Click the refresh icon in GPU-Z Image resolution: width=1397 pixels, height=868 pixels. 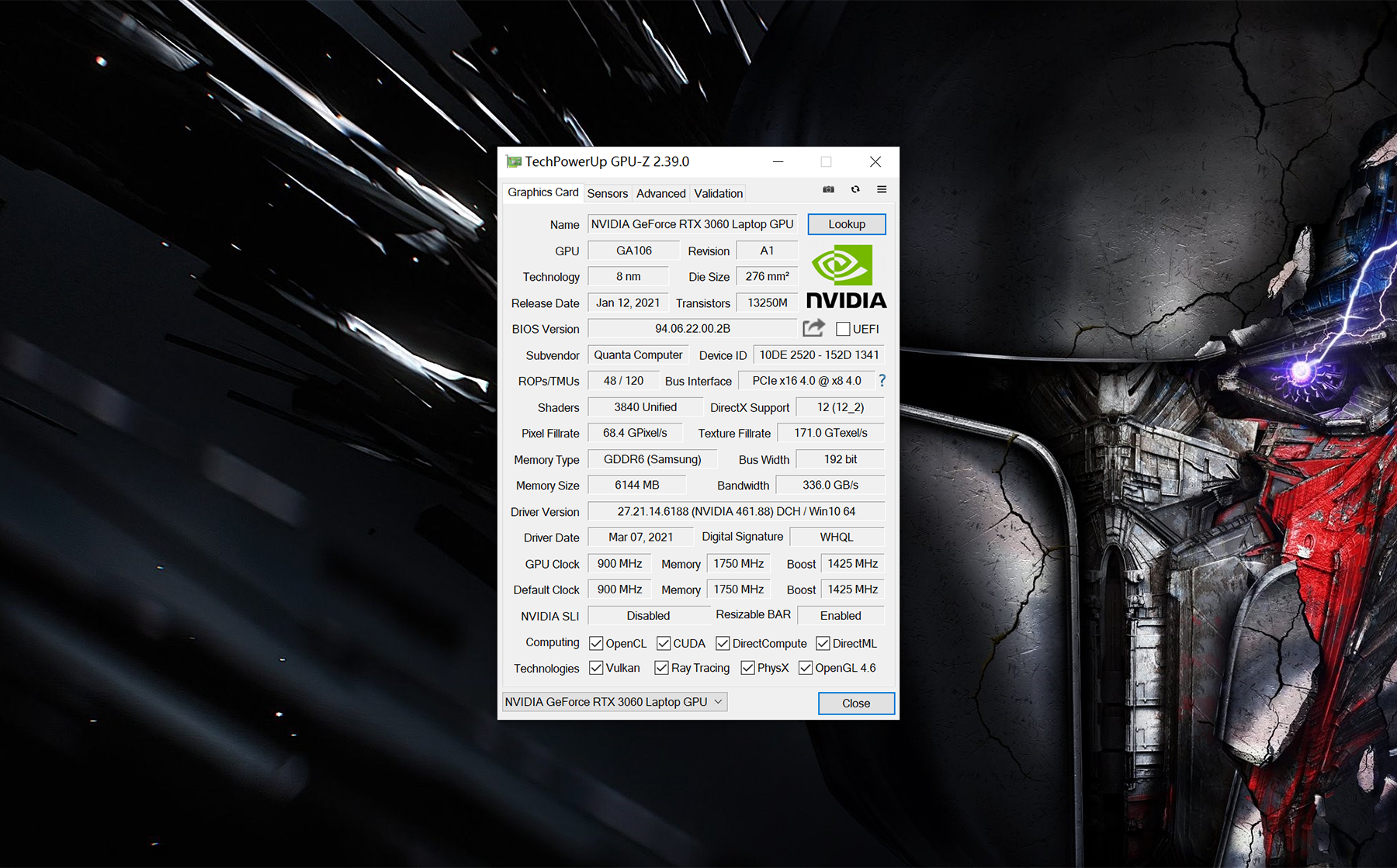pos(855,189)
